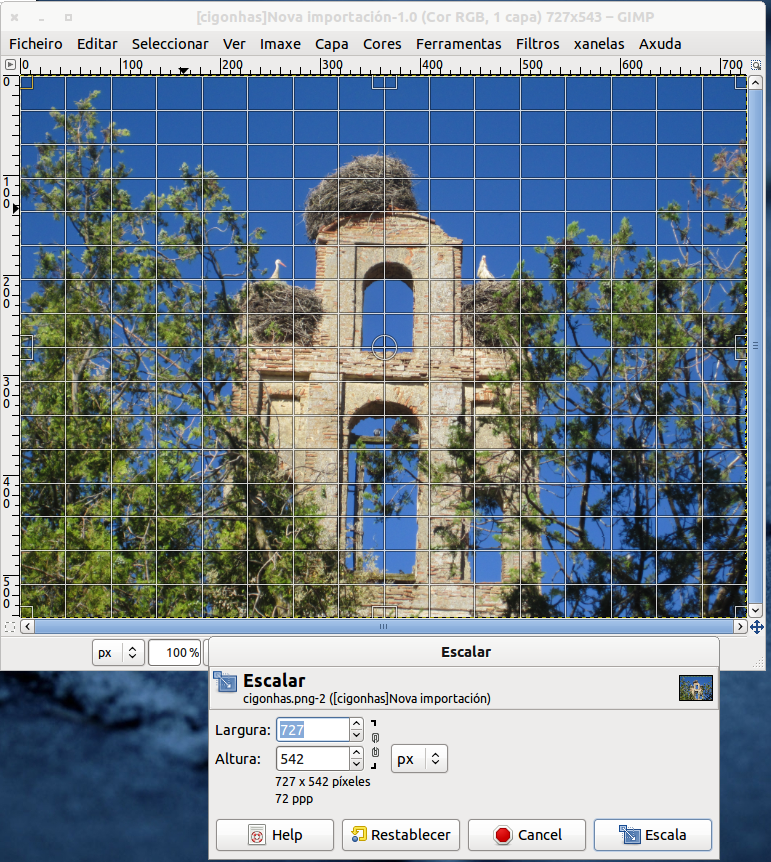Open the image menu arrow at ruler corner
Screen dimensions: 771x862
point(10,65)
